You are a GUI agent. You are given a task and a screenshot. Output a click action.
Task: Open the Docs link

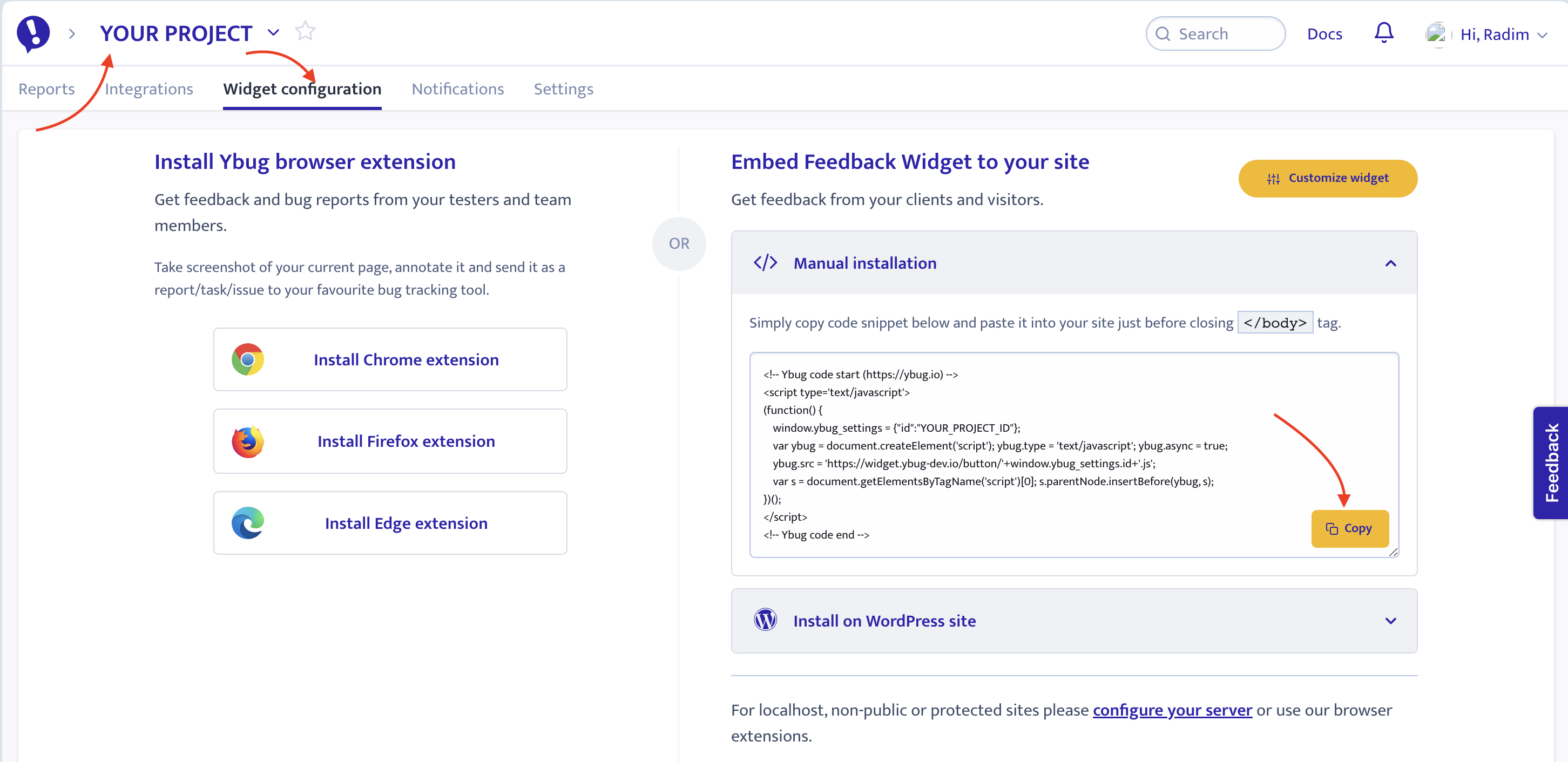[x=1324, y=34]
